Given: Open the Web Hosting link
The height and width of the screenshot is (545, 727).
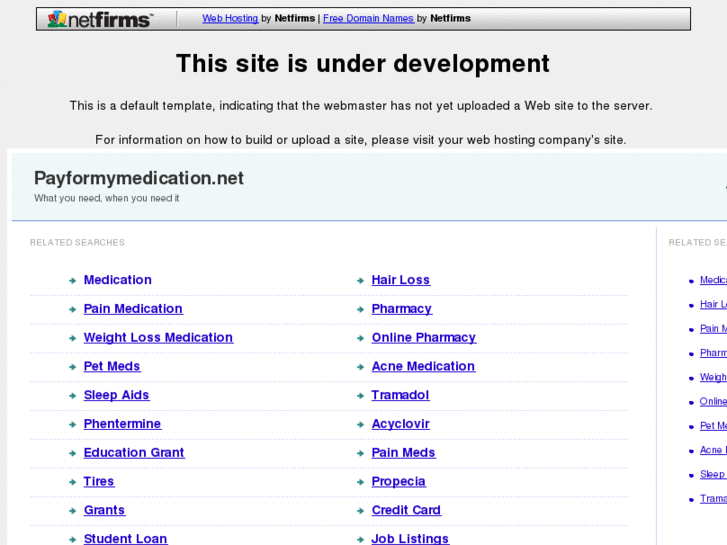Looking at the screenshot, I should pos(230,18).
